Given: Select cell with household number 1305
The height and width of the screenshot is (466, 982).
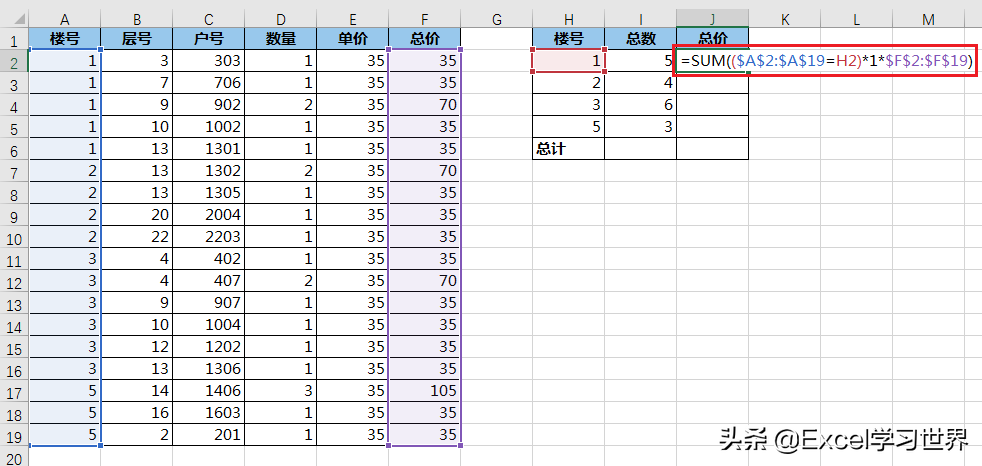Looking at the screenshot, I should (209, 192).
